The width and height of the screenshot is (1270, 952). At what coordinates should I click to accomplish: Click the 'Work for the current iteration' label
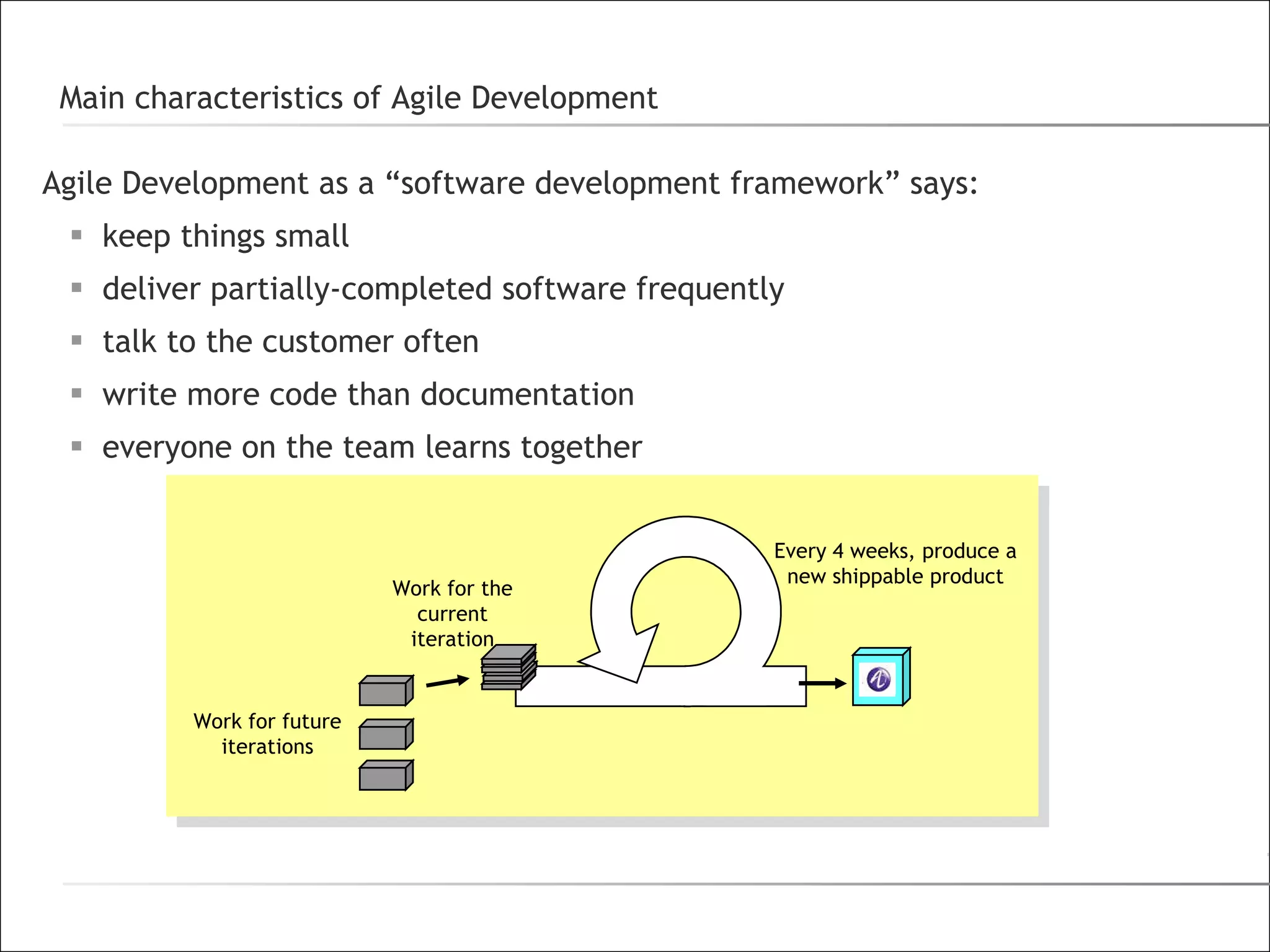pos(452,614)
